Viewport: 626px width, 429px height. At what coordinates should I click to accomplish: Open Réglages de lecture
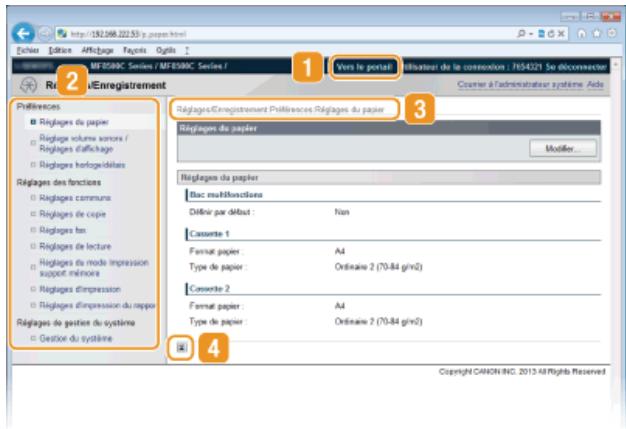[x=75, y=247]
